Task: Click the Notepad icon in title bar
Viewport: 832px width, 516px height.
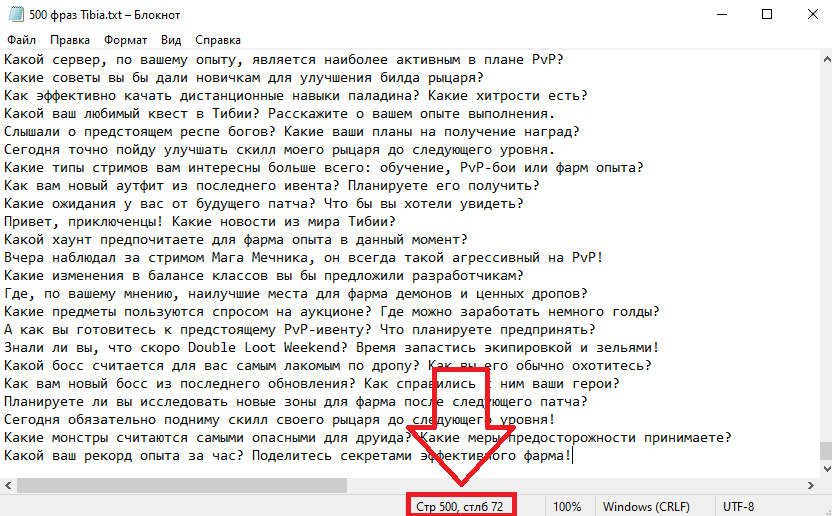Action: pos(16,14)
